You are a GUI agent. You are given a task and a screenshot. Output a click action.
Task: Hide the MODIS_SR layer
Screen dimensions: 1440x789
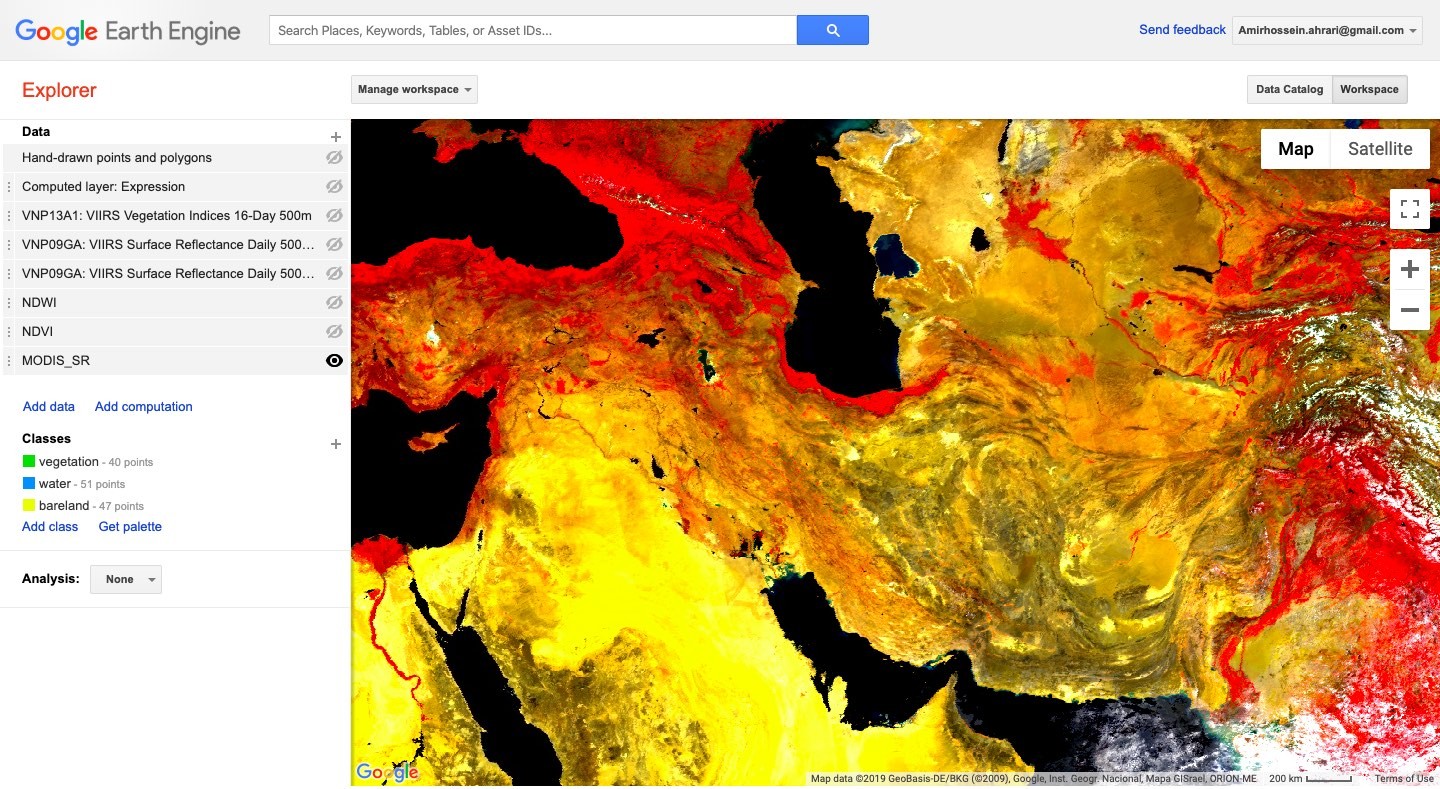[334, 360]
